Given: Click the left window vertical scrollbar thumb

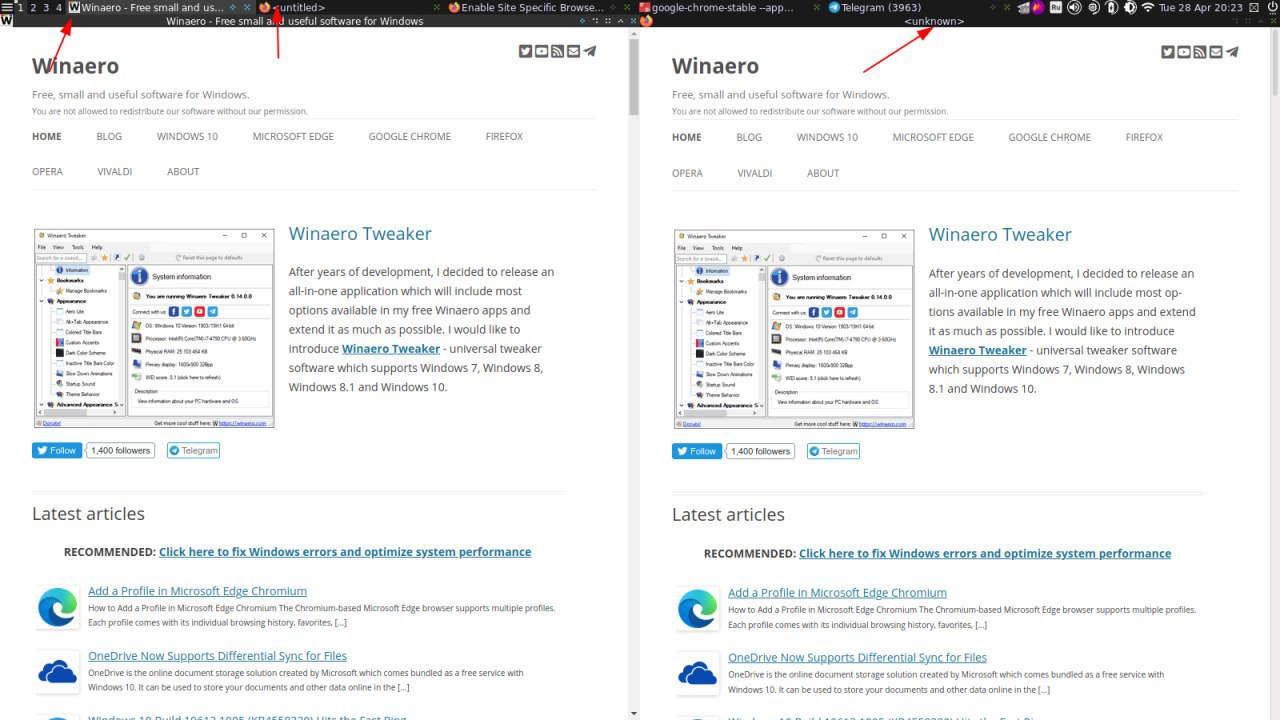Looking at the screenshot, I should pos(633,76).
